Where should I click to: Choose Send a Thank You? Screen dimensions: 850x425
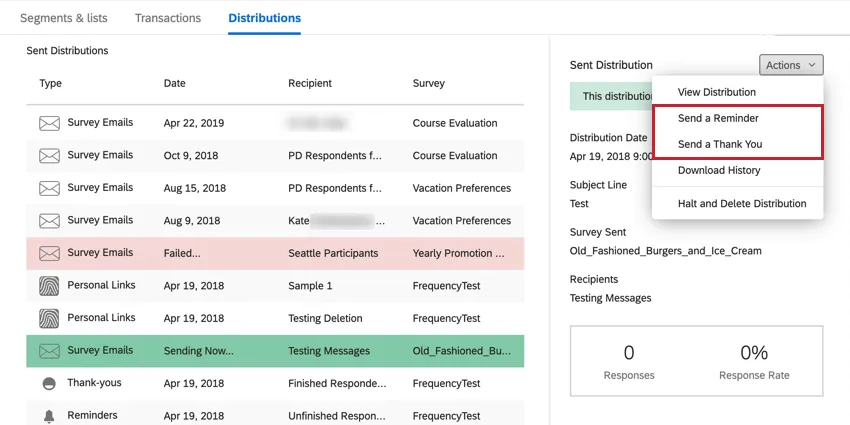point(720,144)
